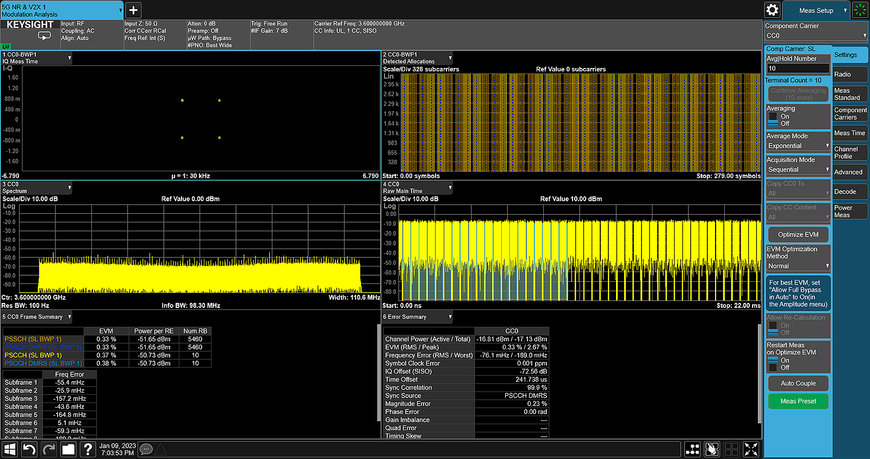870x459 pixels.
Task: Open the message speech bubble icon
Action: pos(146,449)
